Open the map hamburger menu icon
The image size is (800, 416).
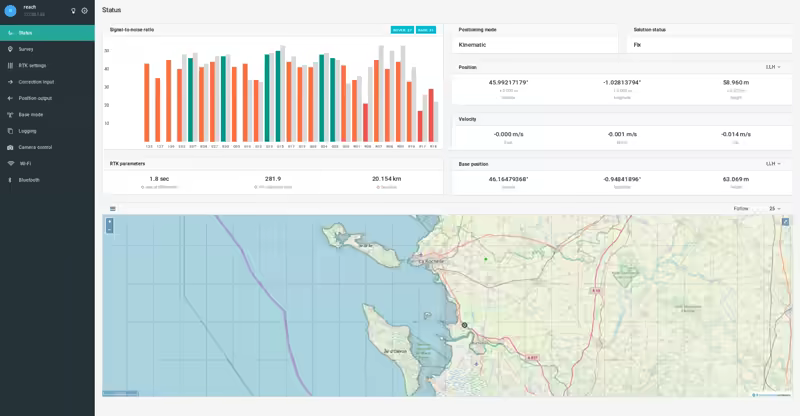[113, 208]
